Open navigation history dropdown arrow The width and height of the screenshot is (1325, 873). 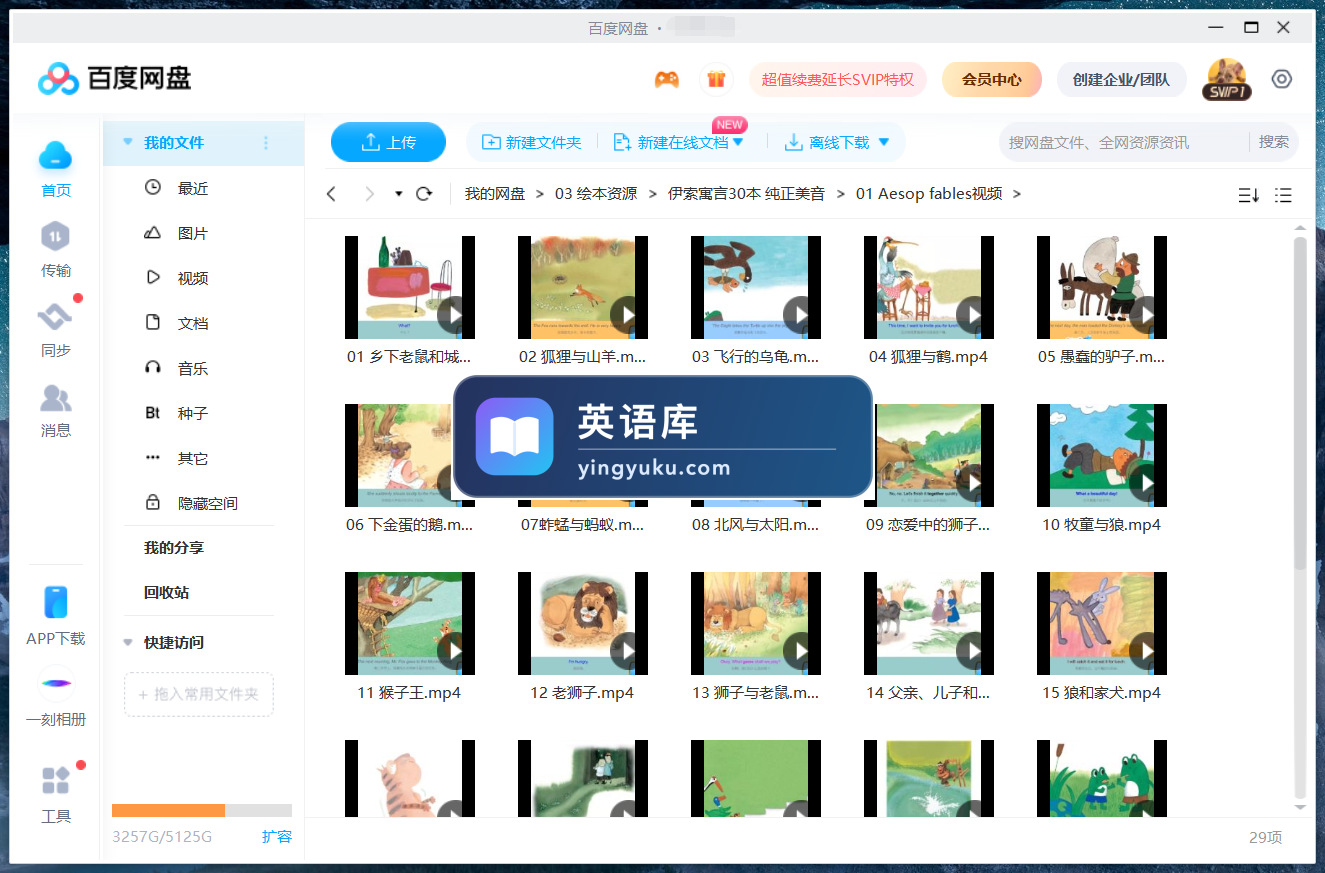pos(399,194)
